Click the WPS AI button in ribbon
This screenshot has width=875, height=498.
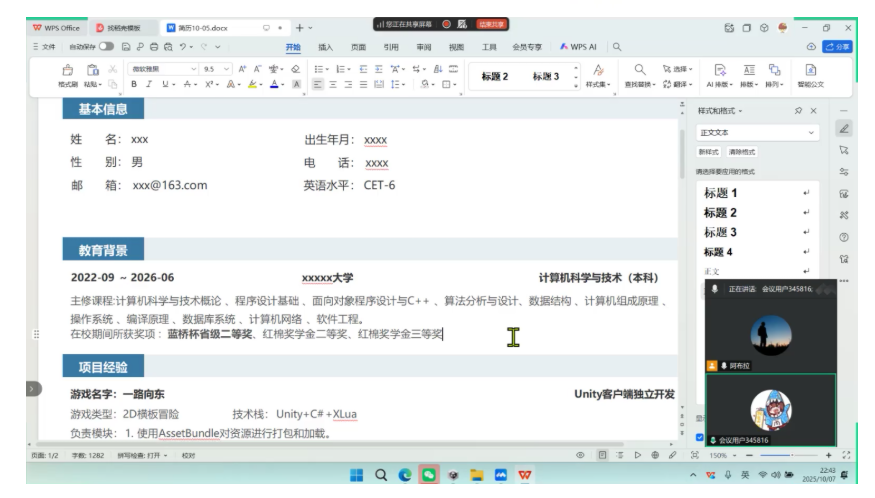[579, 47]
